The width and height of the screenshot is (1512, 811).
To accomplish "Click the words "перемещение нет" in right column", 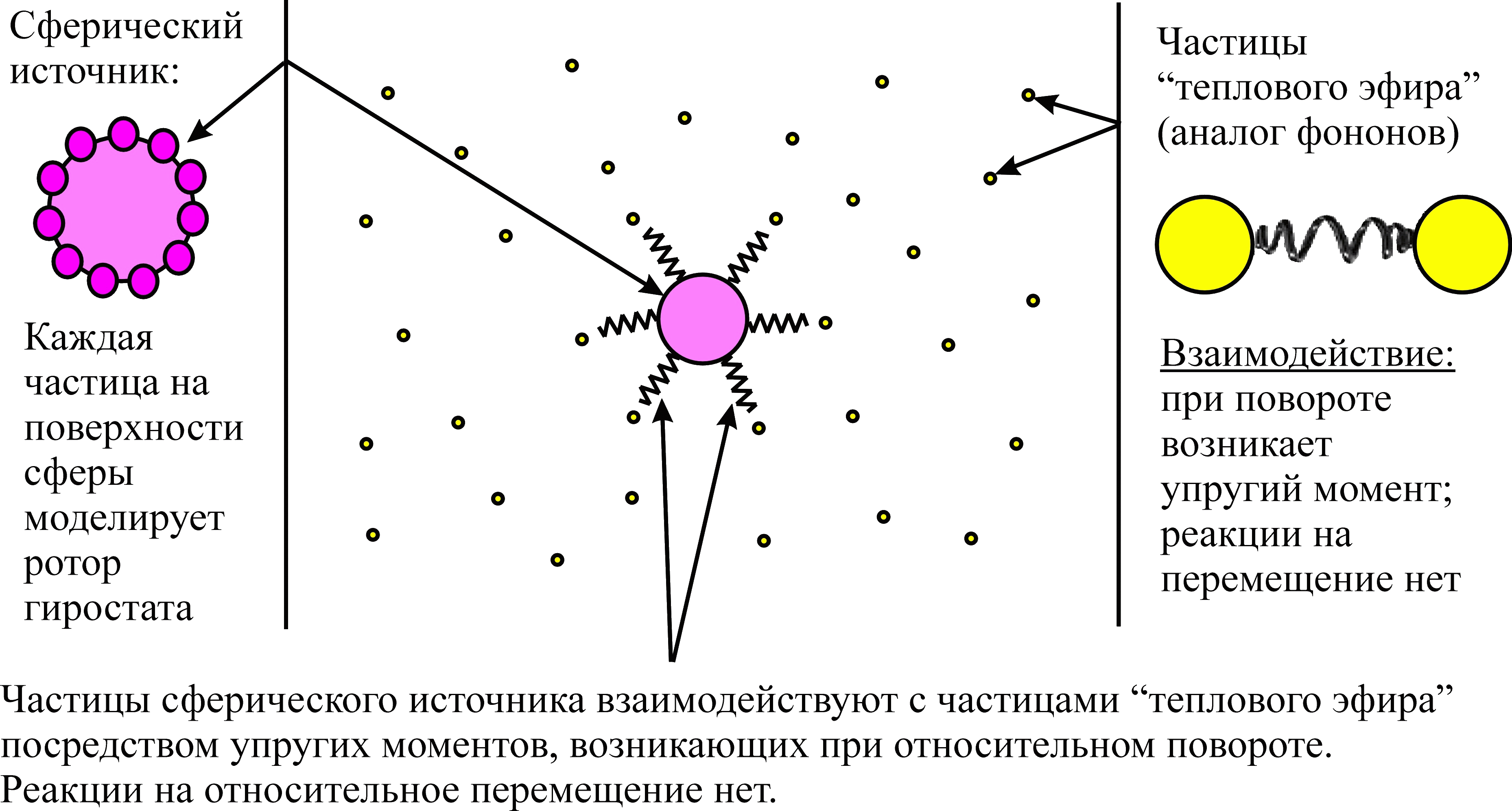I will 1310,580.
